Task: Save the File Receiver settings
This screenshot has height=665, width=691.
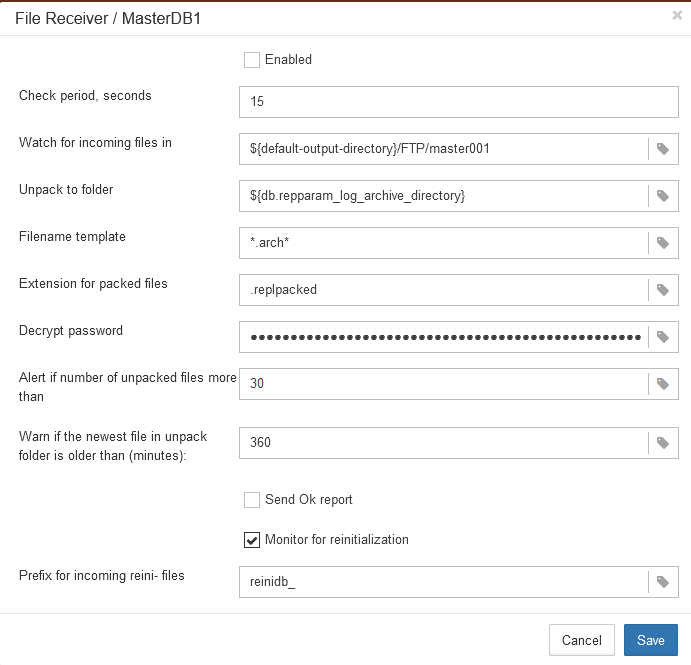Action: click(x=651, y=640)
